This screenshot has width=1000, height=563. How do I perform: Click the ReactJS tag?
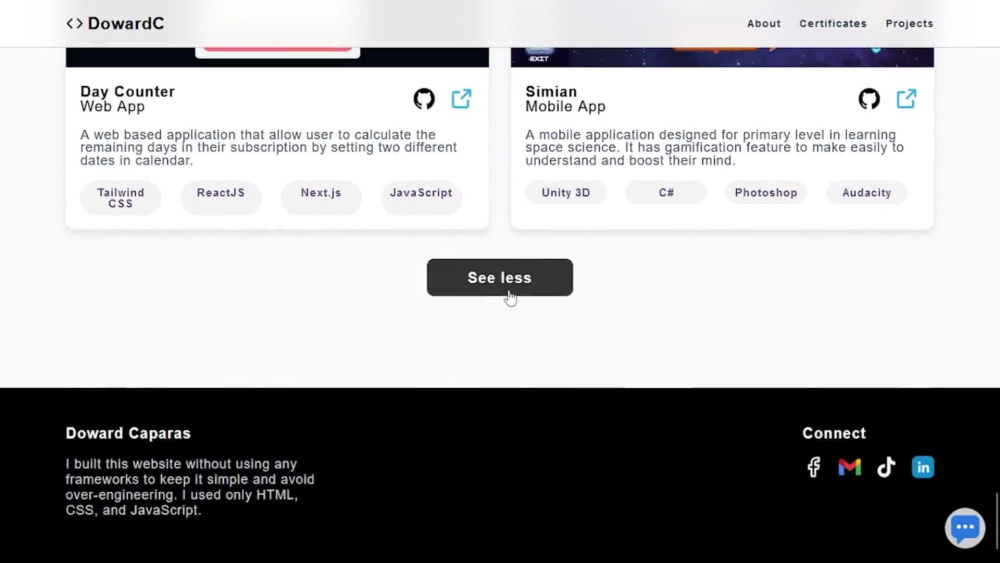click(x=221, y=198)
